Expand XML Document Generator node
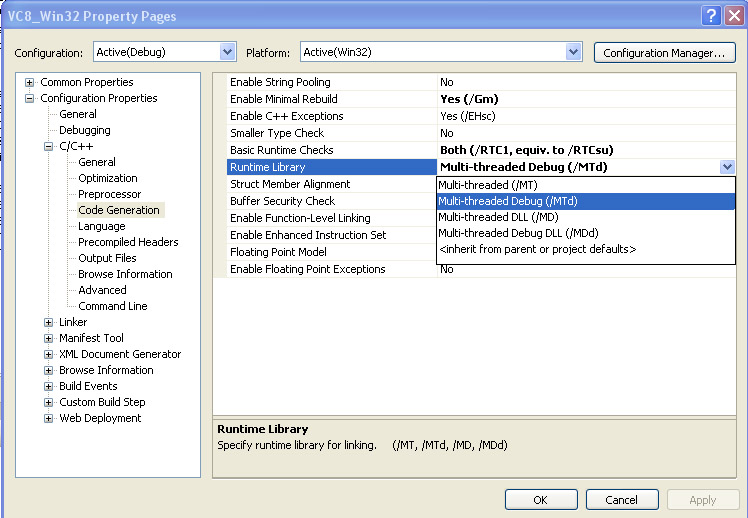 tap(48, 354)
